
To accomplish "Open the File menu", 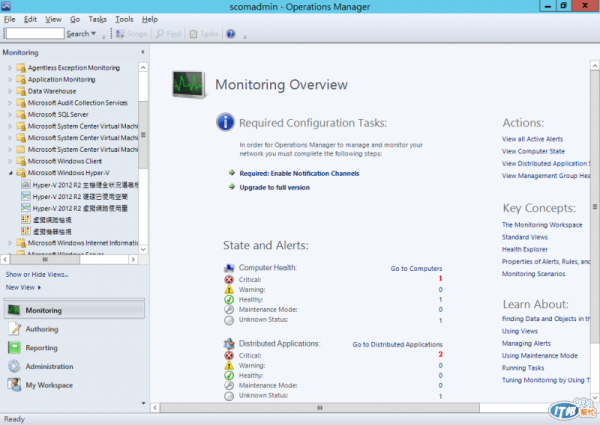I will pos(9,19).
